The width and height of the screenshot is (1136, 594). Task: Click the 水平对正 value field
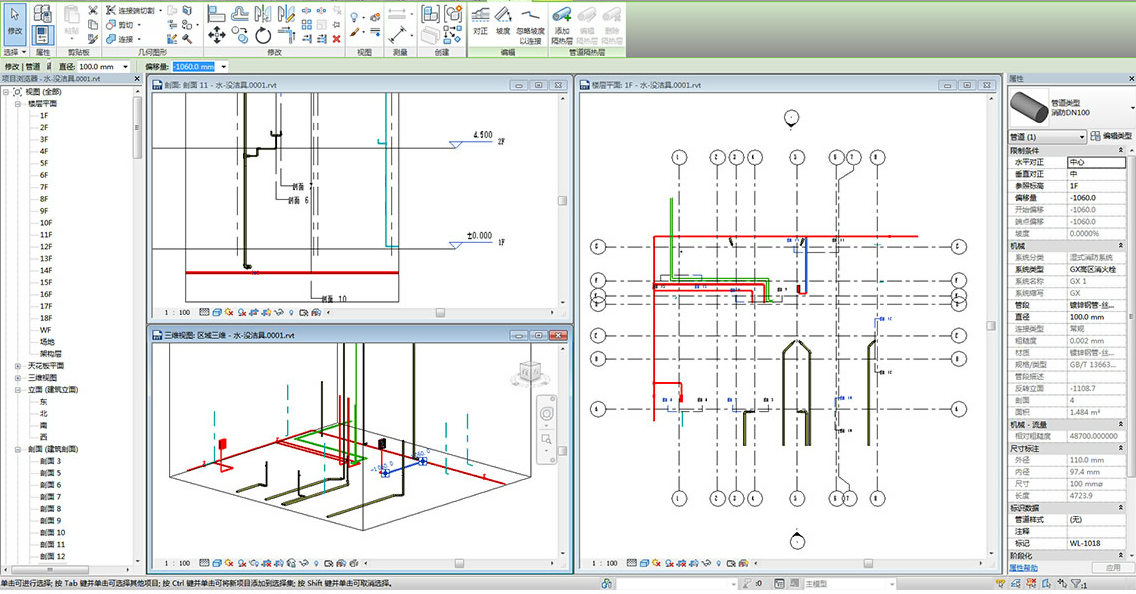(x=1095, y=161)
